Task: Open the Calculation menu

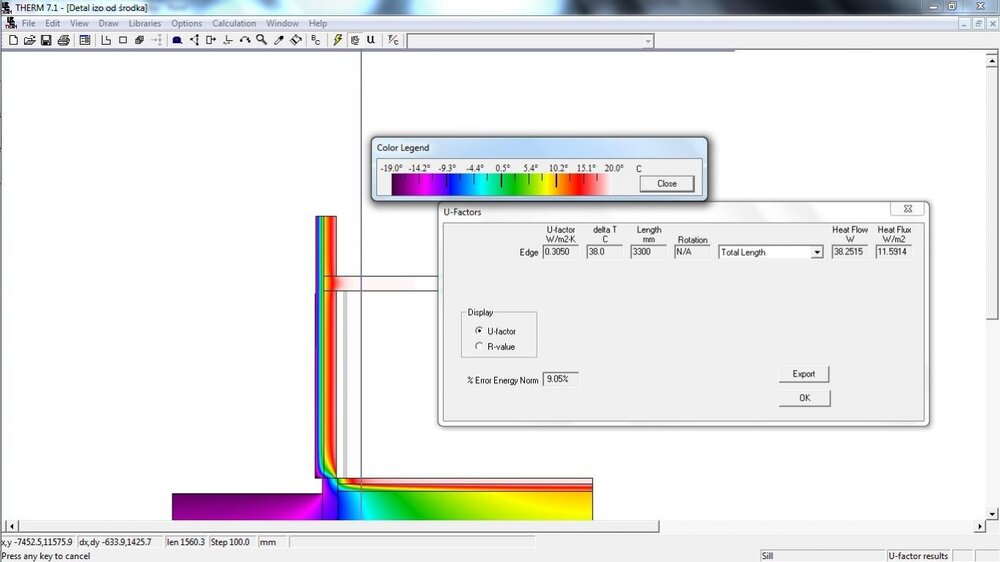Action: (234, 23)
